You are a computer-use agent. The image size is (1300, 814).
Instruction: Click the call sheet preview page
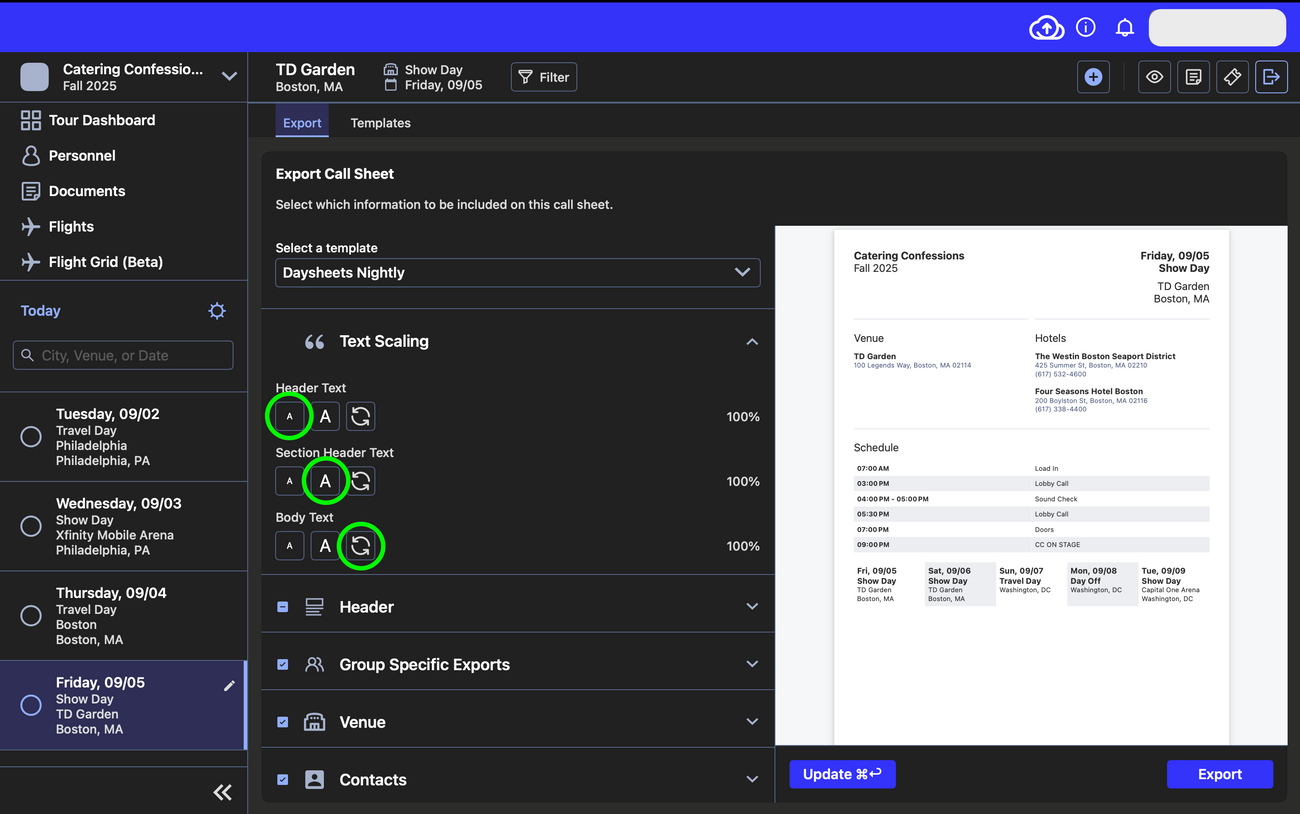1031,487
